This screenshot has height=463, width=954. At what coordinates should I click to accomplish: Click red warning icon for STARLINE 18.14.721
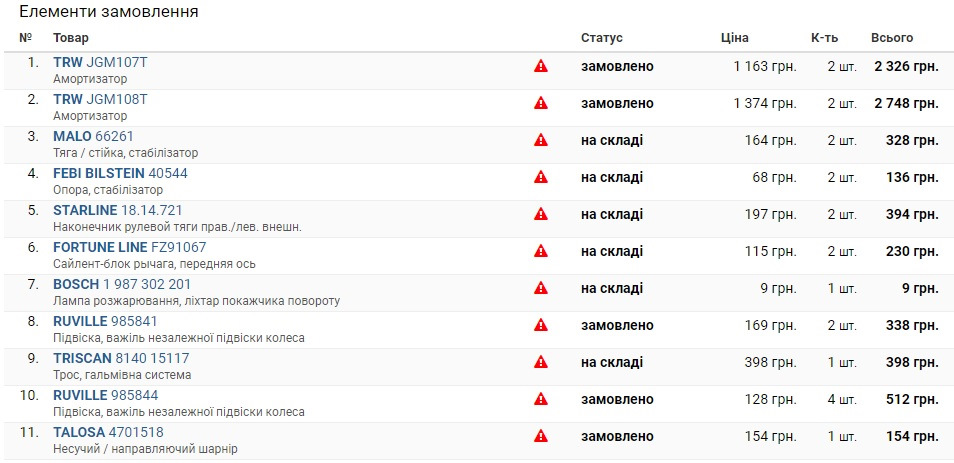[540, 214]
